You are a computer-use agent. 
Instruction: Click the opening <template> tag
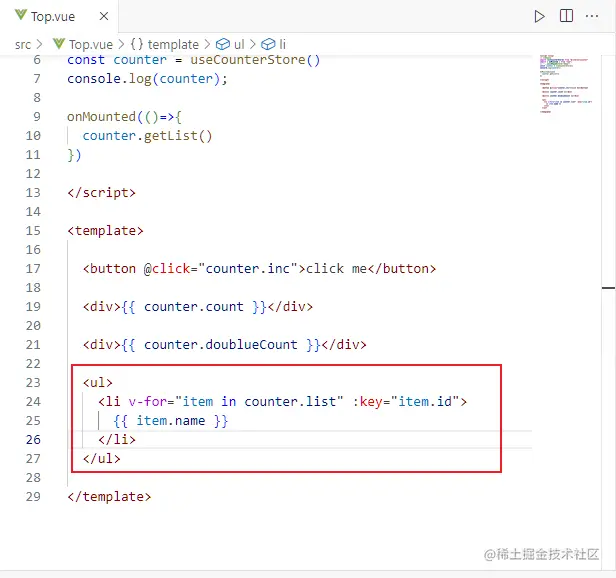tap(105, 231)
